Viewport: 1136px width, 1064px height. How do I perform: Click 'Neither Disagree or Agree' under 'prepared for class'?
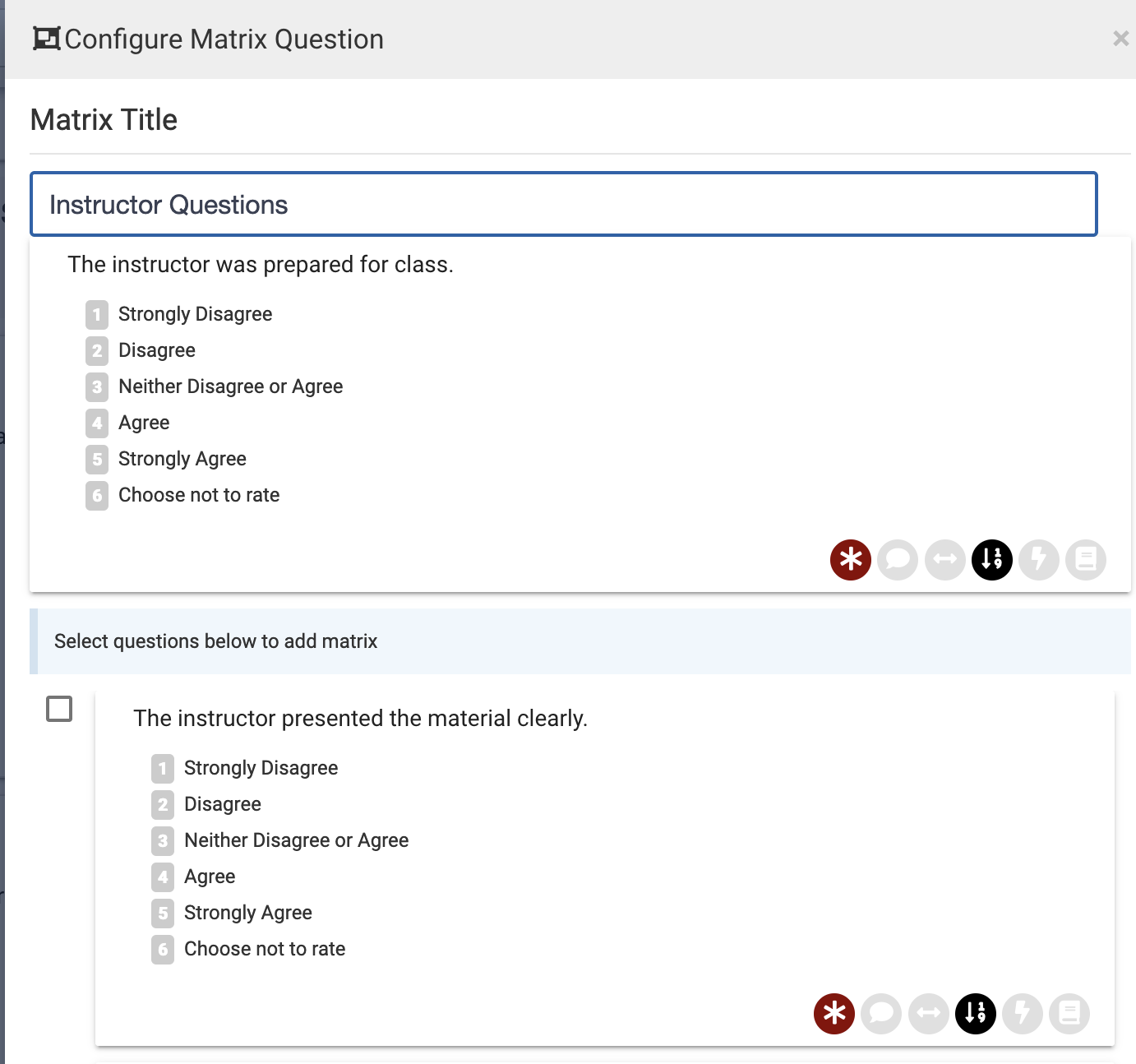click(230, 386)
